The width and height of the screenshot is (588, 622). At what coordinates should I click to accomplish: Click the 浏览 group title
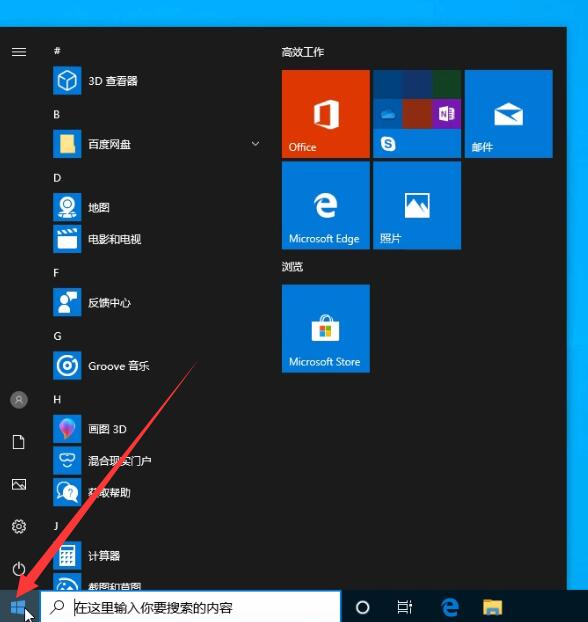pyautogui.click(x=292, y=267)
